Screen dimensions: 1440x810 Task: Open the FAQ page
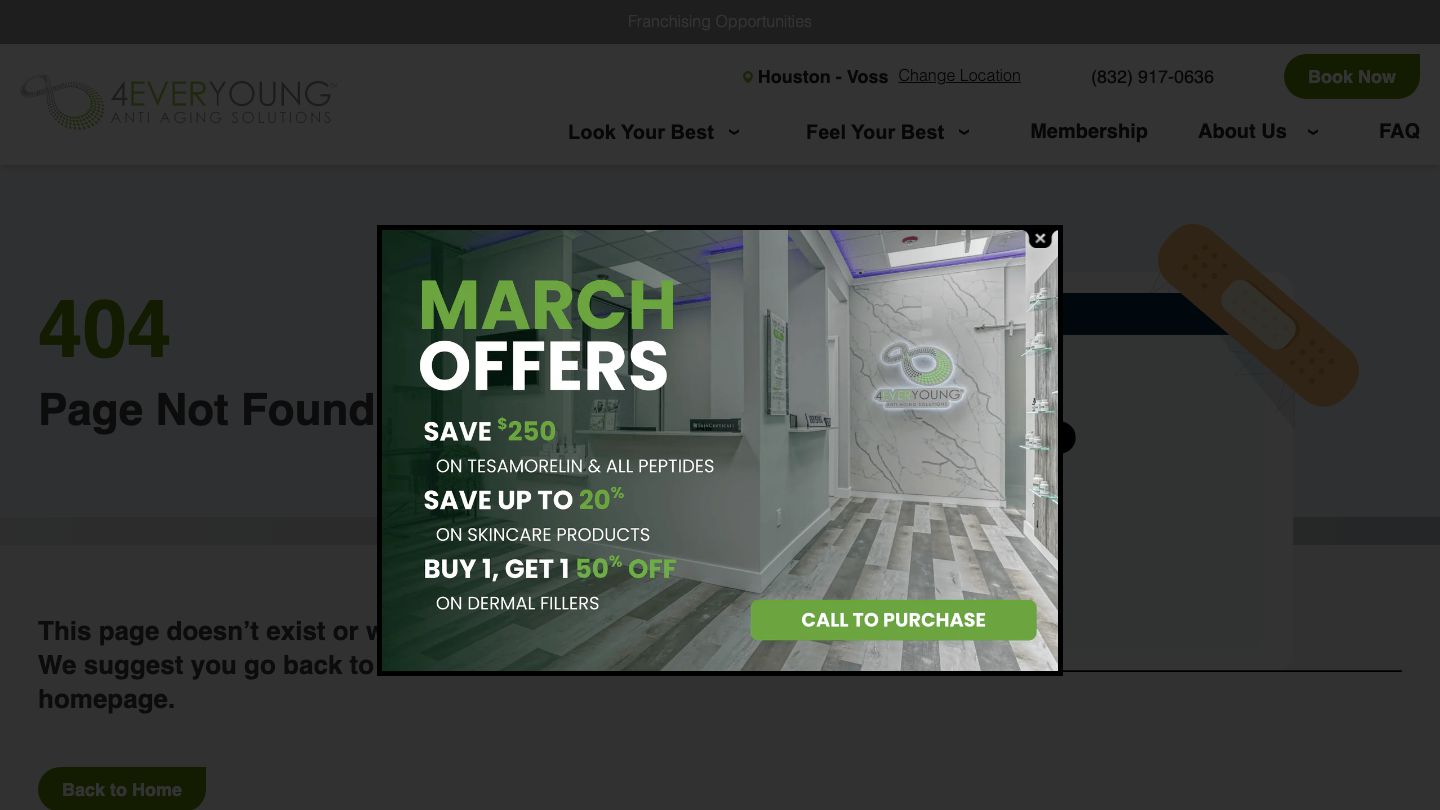tap(1398, 131)
